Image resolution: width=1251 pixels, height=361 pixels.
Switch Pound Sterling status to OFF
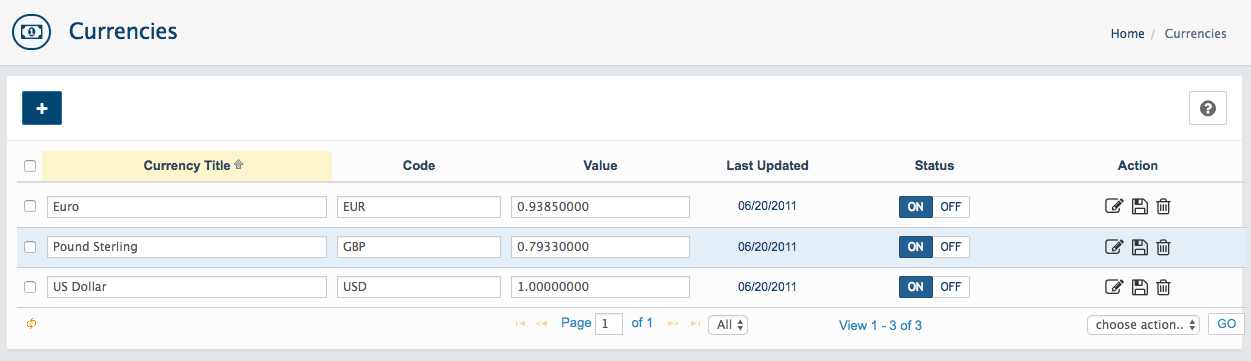coord(951,247)
